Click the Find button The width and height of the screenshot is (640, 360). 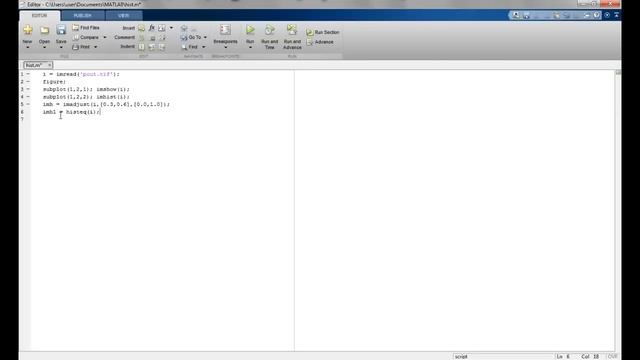(189, 47)
